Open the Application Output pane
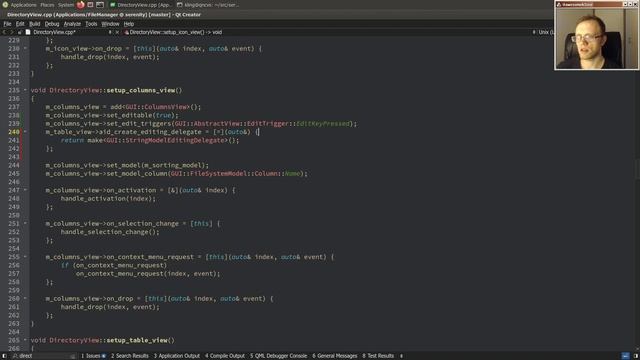Screen dimensions: 640x360 click(177, 356)
